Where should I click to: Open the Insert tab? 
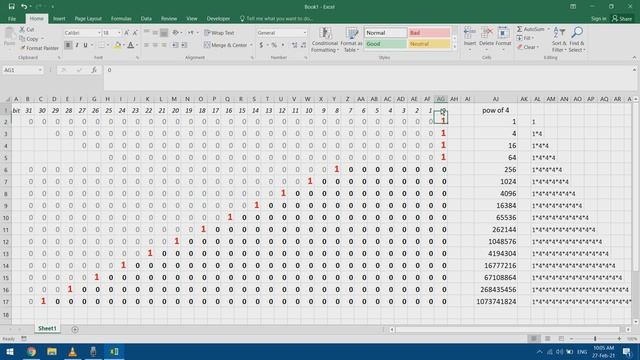59,19
